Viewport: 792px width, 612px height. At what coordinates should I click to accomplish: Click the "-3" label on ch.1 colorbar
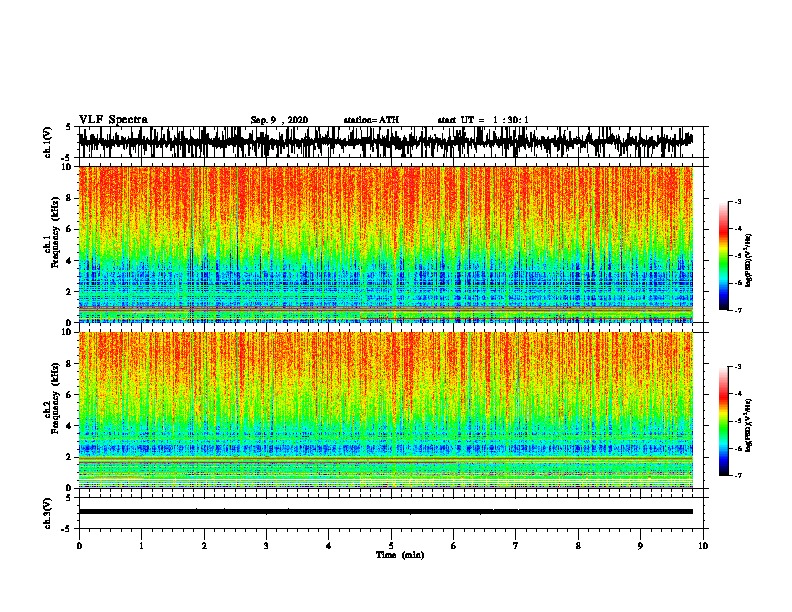[x=737, y=202]
